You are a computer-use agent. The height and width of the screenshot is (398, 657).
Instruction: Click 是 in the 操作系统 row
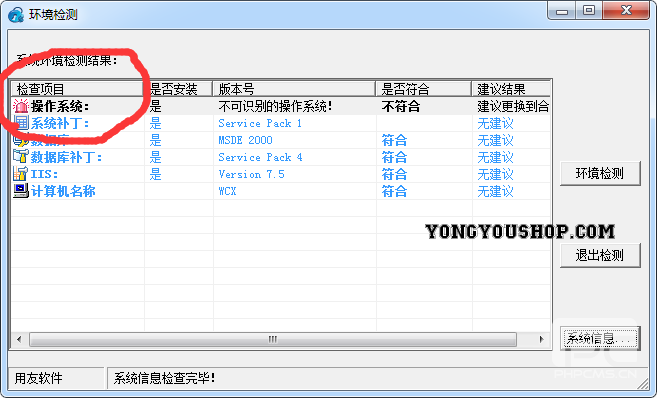155,106
